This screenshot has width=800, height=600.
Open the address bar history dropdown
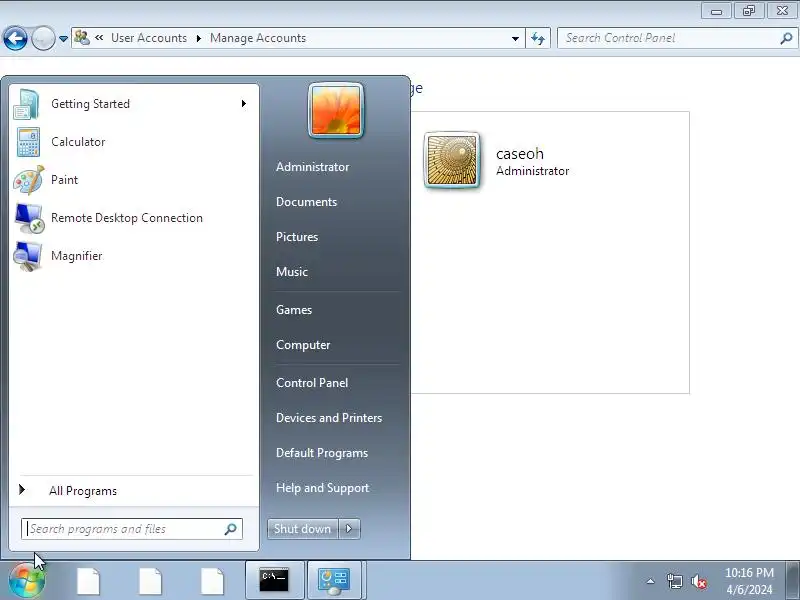[x=515, y=38]
